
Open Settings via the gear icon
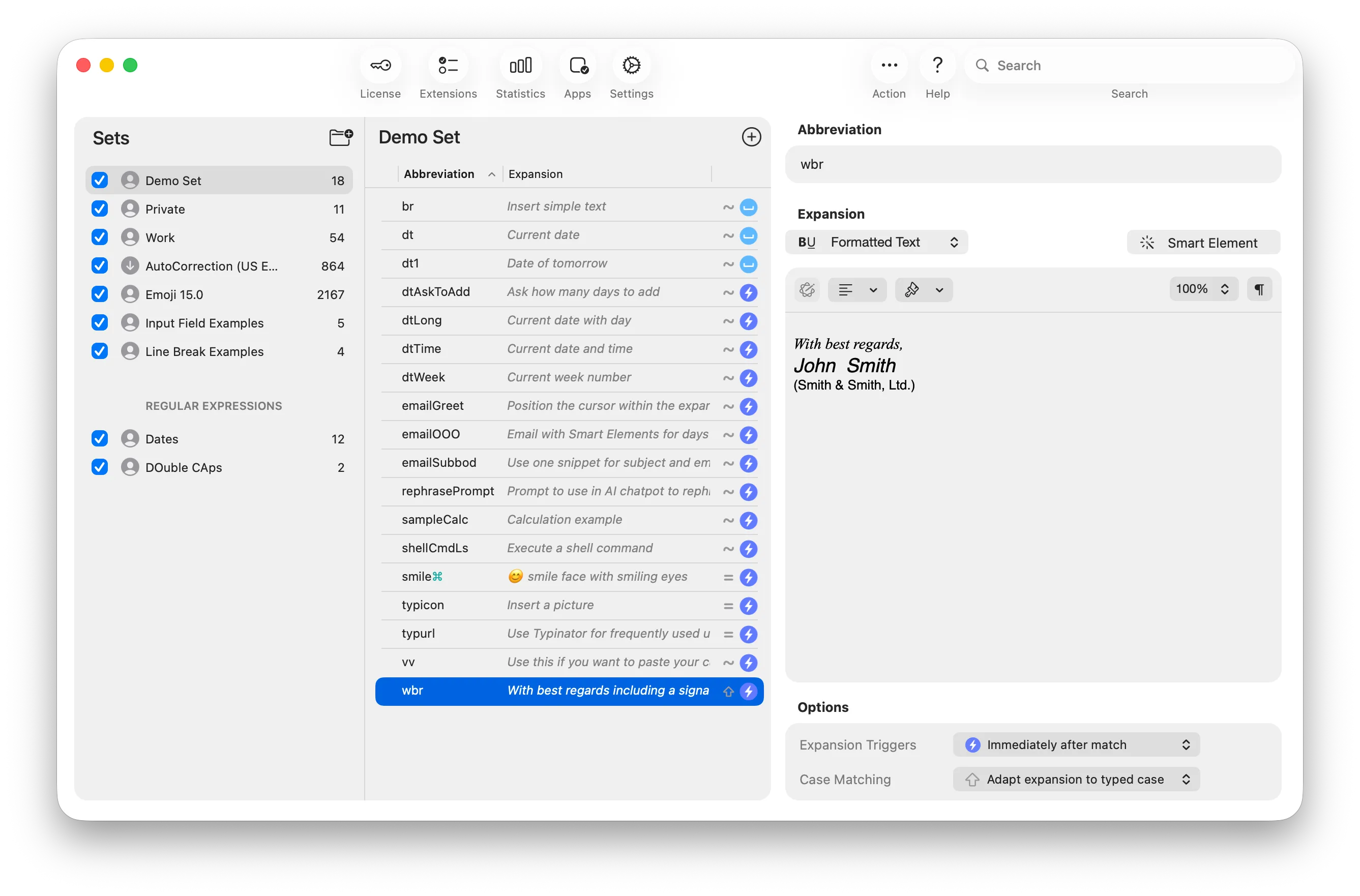pyautogui.click(x=632, y=65)
